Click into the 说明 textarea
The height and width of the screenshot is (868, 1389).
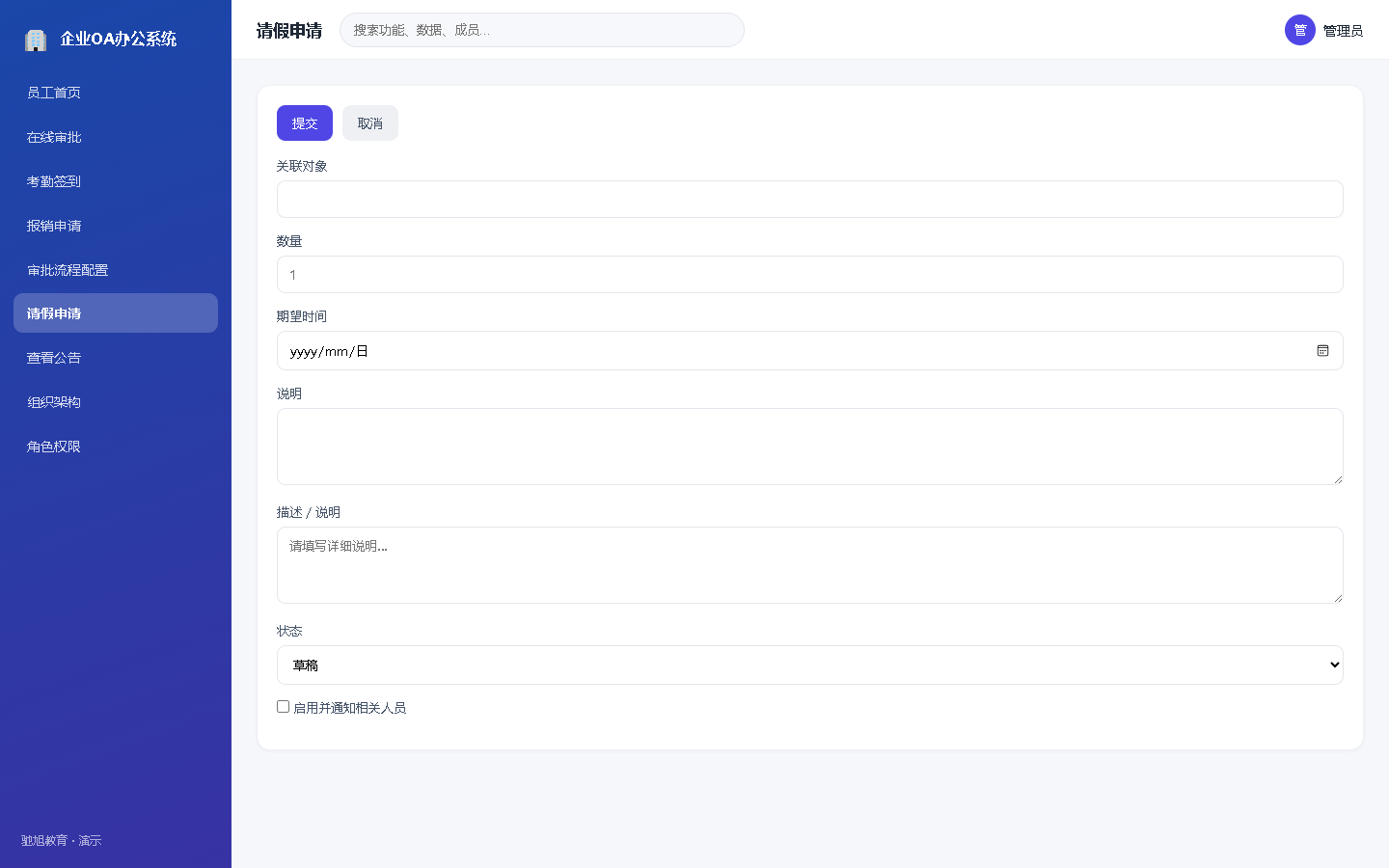coord(810,447)
